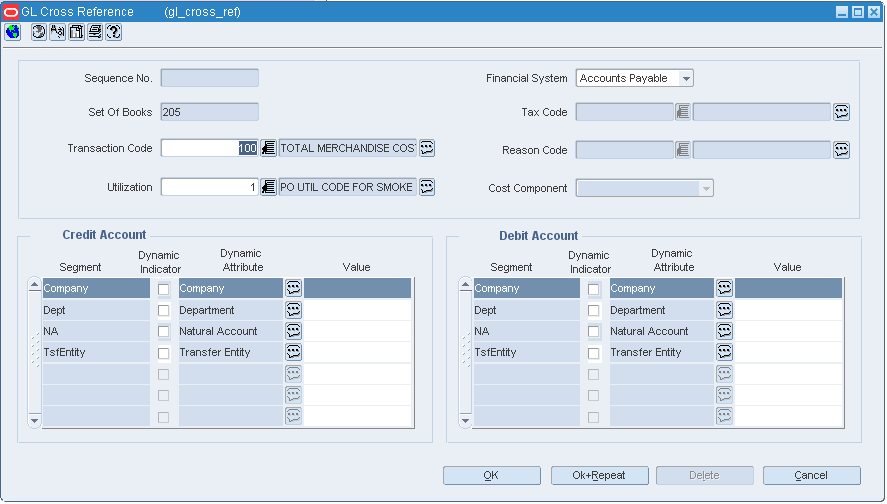Click comment icon at end of Reason Code
This screenshot has width=887, height=504.
coord(841,150)
